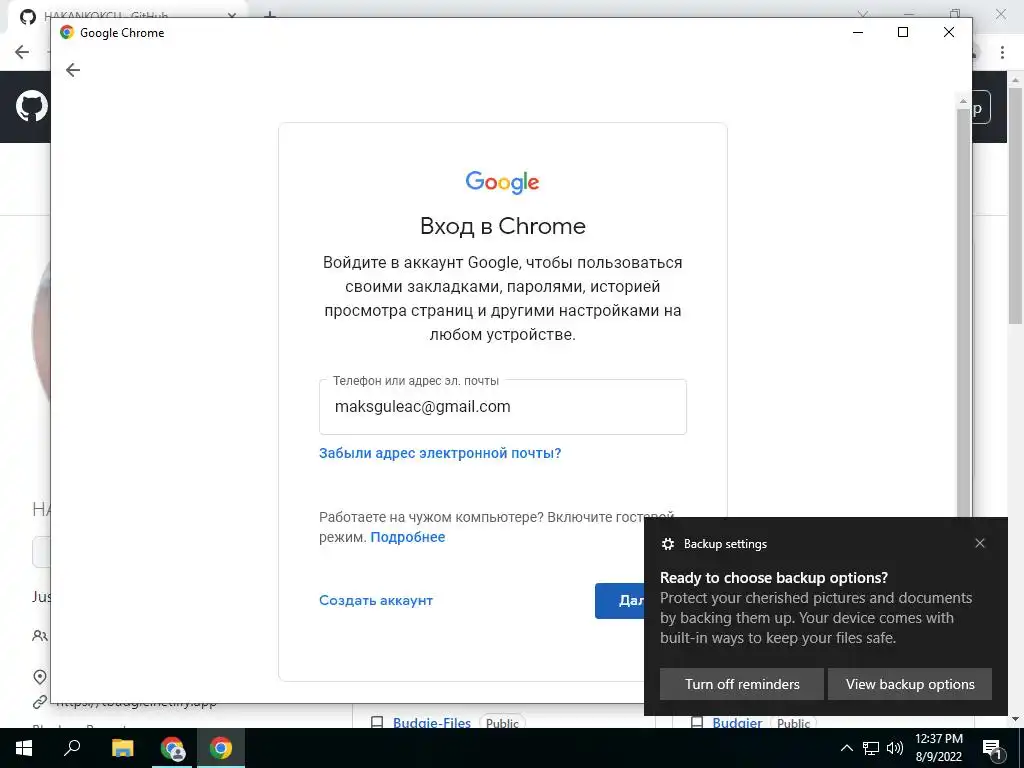
Task: Maximize the Google Chrome sign-in window
Action: pos(903,32)
